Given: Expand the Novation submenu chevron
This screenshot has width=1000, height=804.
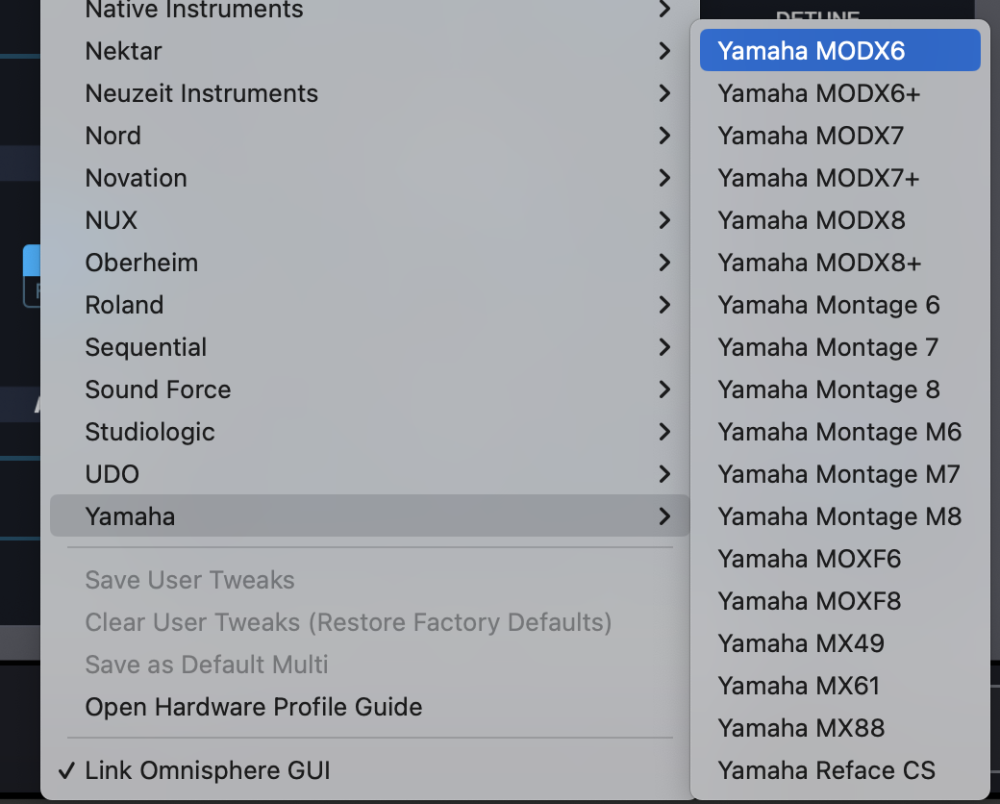Looking at the screenshot, I should pos(664,178).
